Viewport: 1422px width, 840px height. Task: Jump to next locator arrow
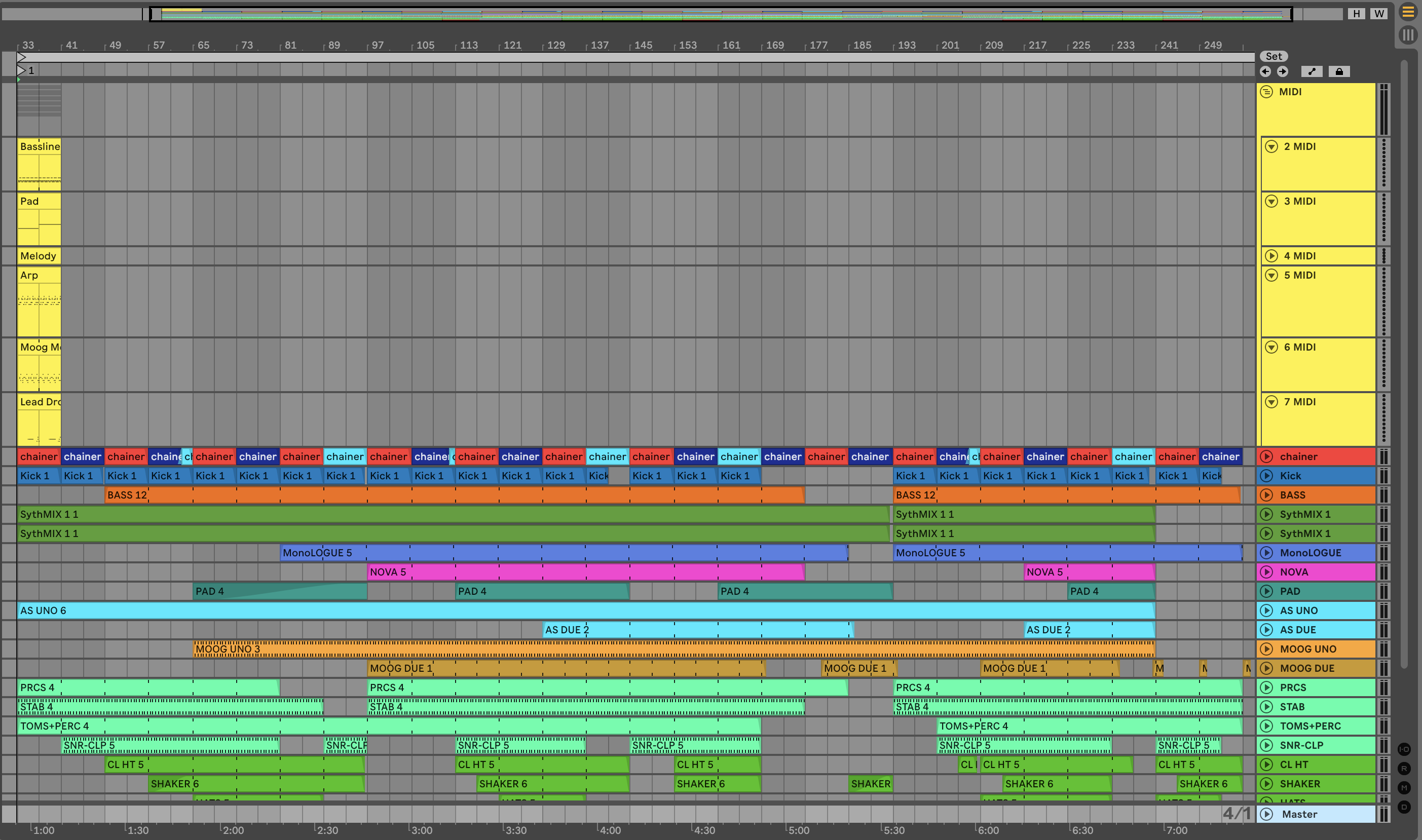[x=1283, y=71]
